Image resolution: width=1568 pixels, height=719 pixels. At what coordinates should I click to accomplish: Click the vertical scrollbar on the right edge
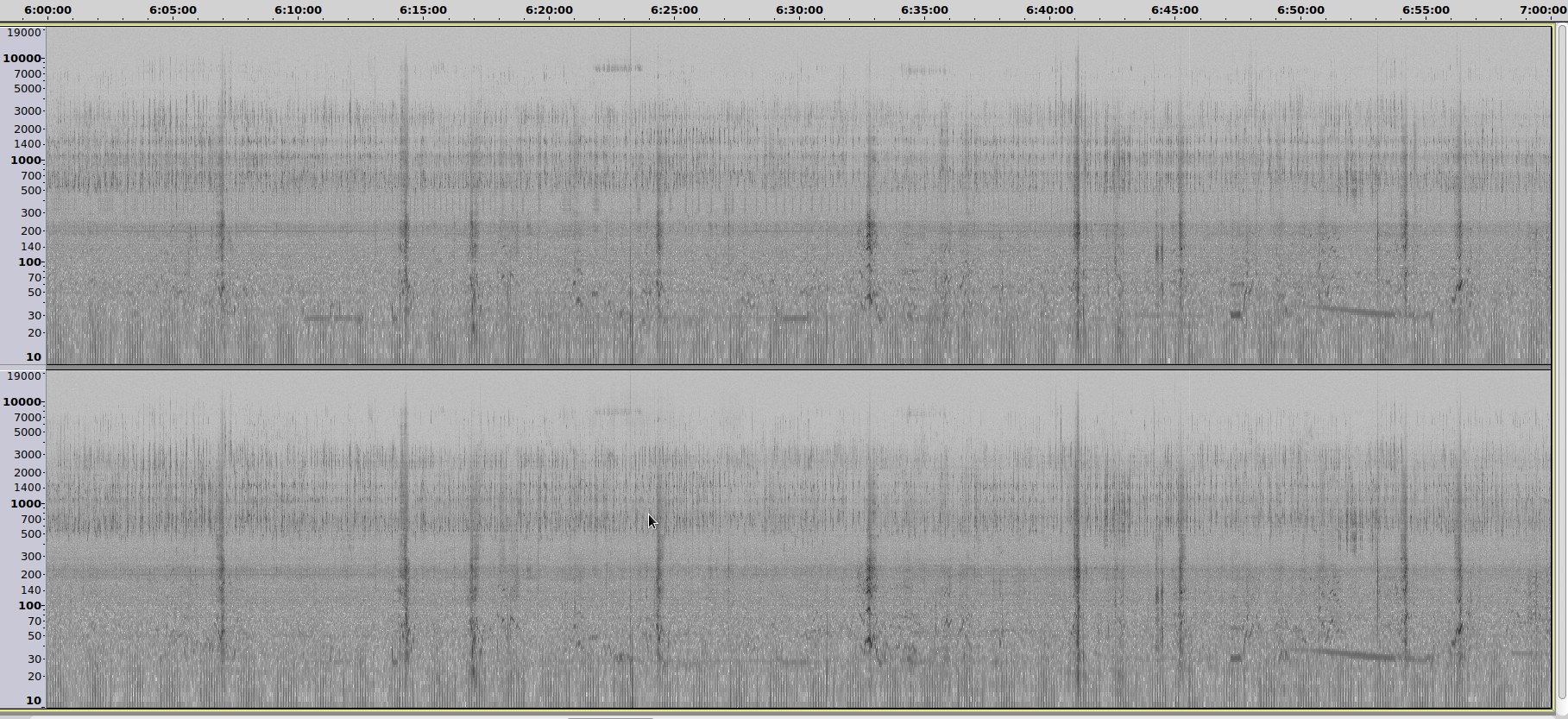coord(1561,363)
